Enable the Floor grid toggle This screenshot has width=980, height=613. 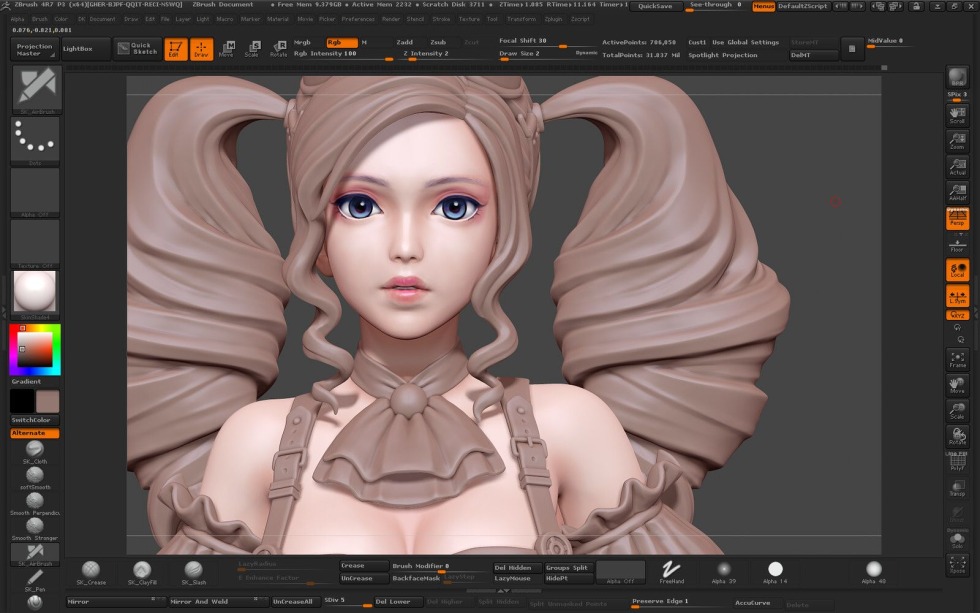958,243
